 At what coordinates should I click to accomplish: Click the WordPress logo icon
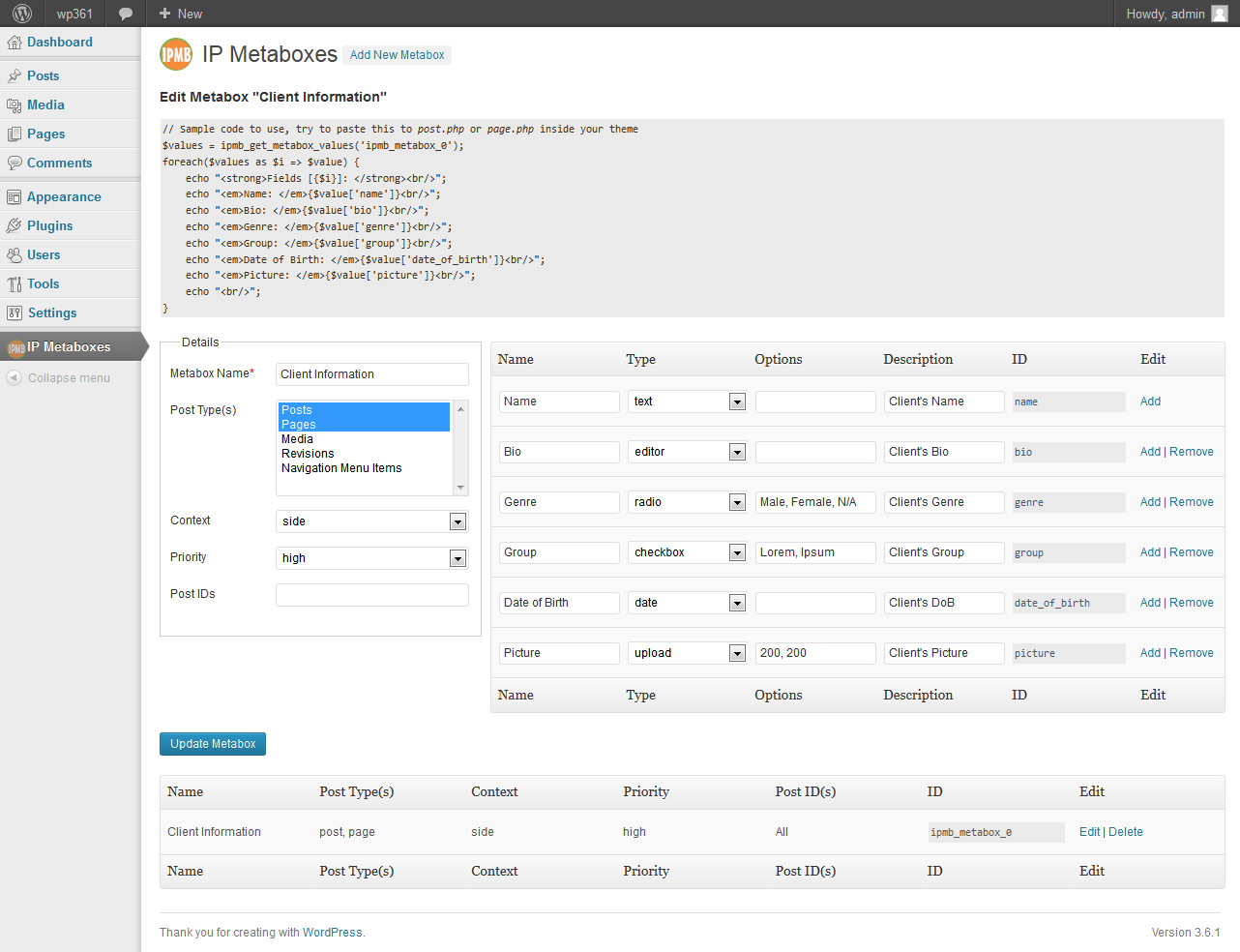[x=22, y=14]
